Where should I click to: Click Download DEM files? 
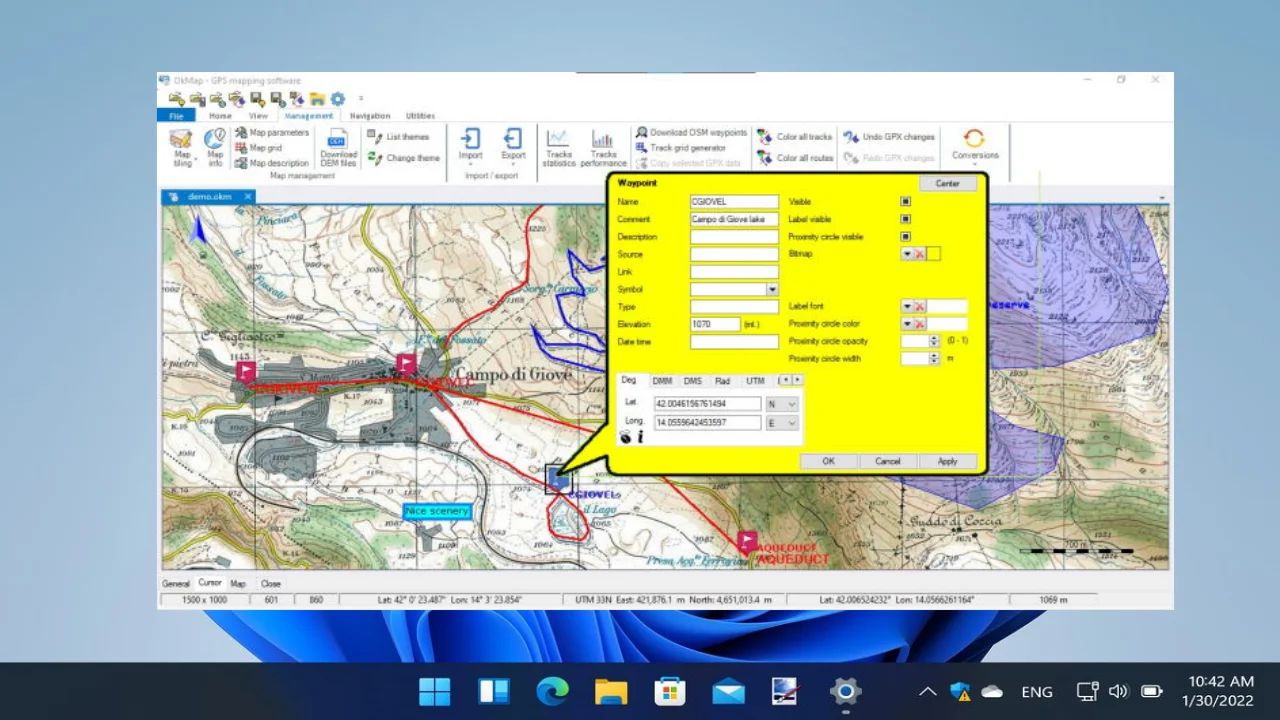(x=338, y=147)
